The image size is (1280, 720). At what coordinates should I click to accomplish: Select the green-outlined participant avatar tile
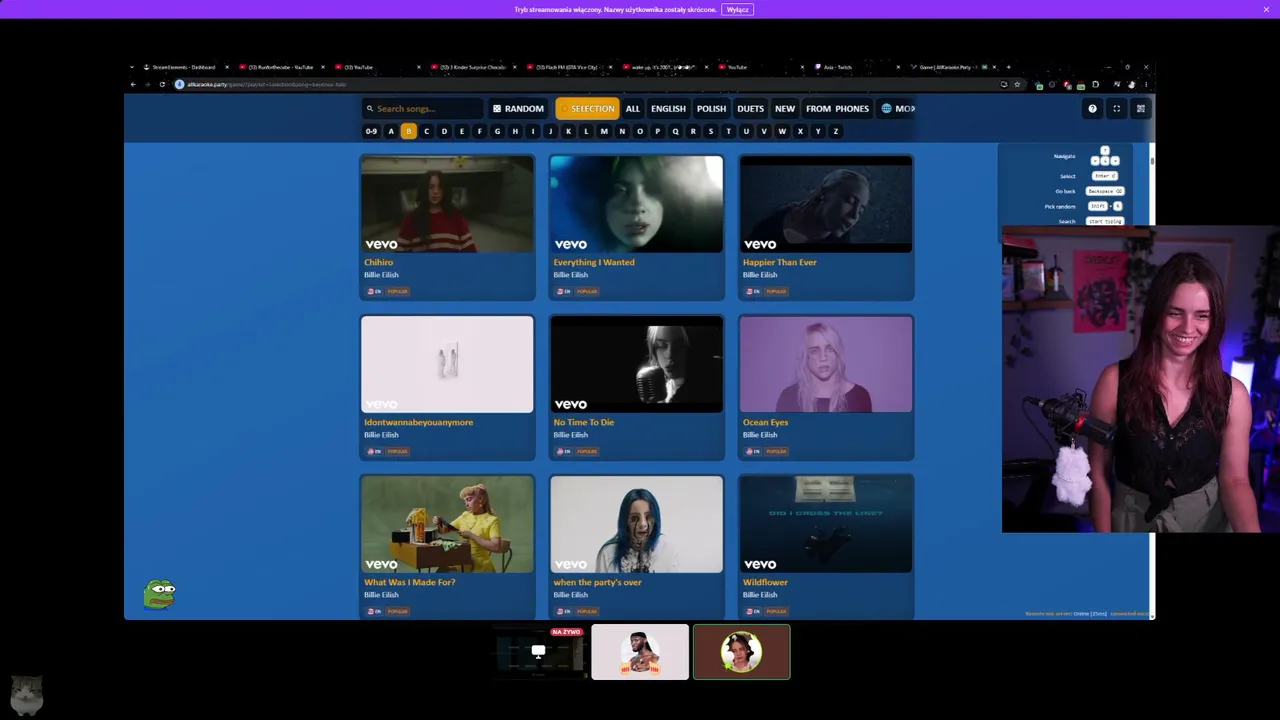pyautogui.click(x=741, y=652)
